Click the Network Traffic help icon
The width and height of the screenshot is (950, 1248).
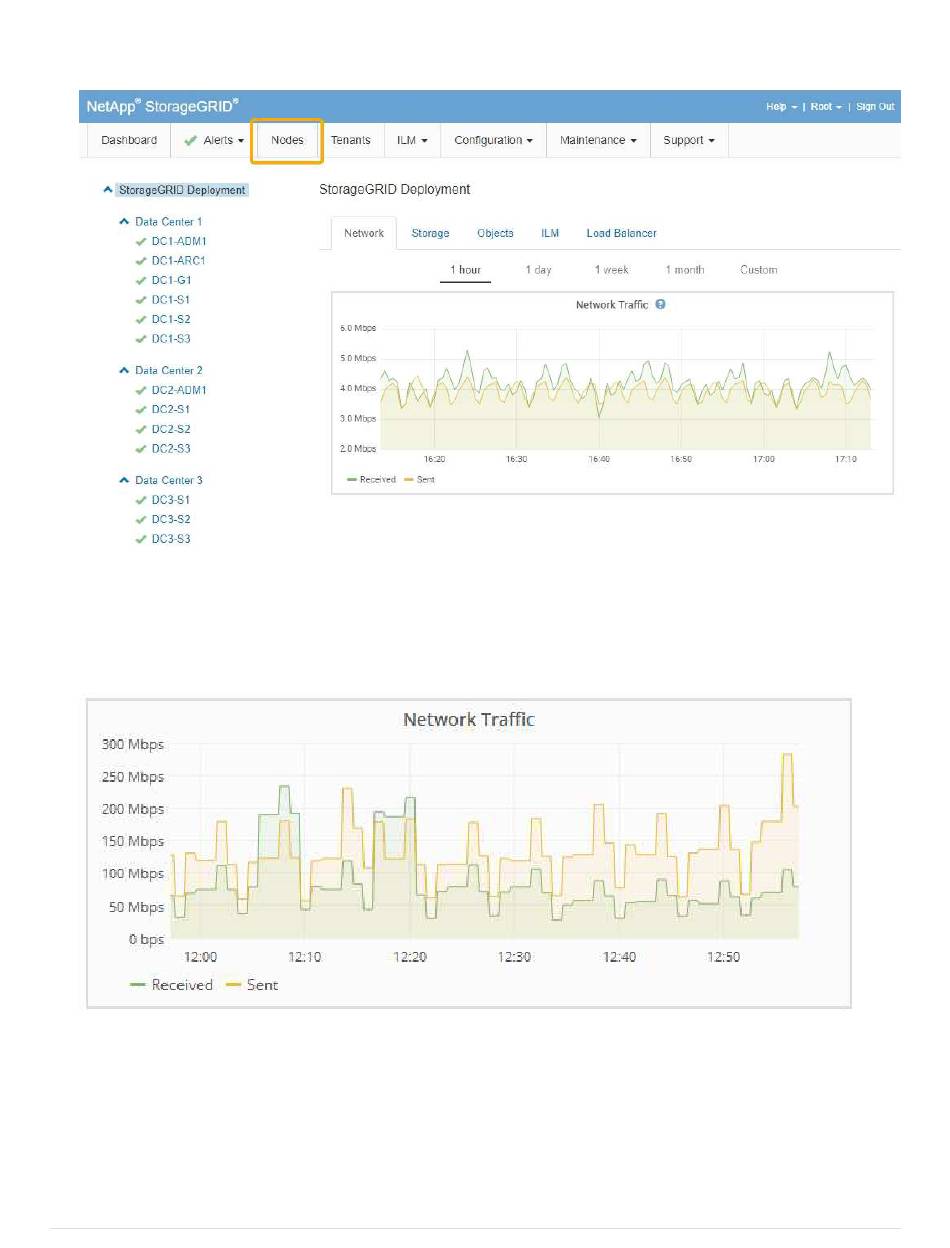click(x=660, y=304)
